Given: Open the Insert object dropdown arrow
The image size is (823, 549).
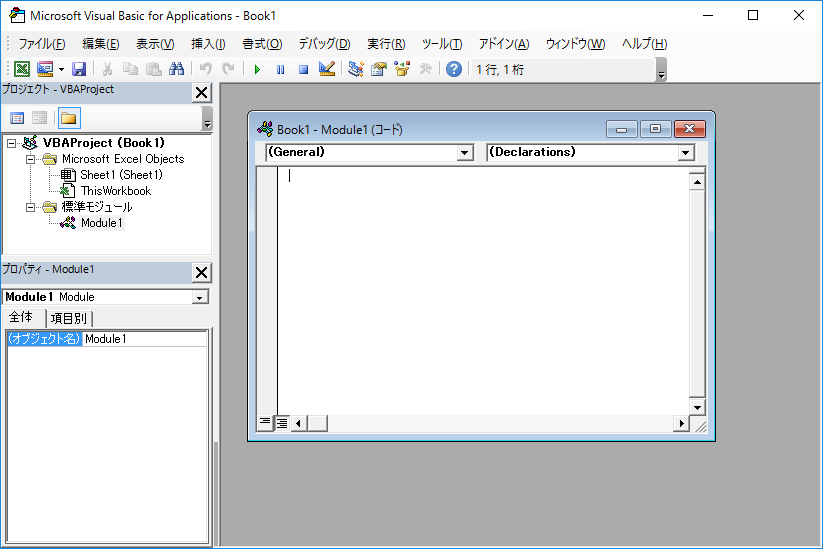Looking at the screenshot, I should (61, 69).
